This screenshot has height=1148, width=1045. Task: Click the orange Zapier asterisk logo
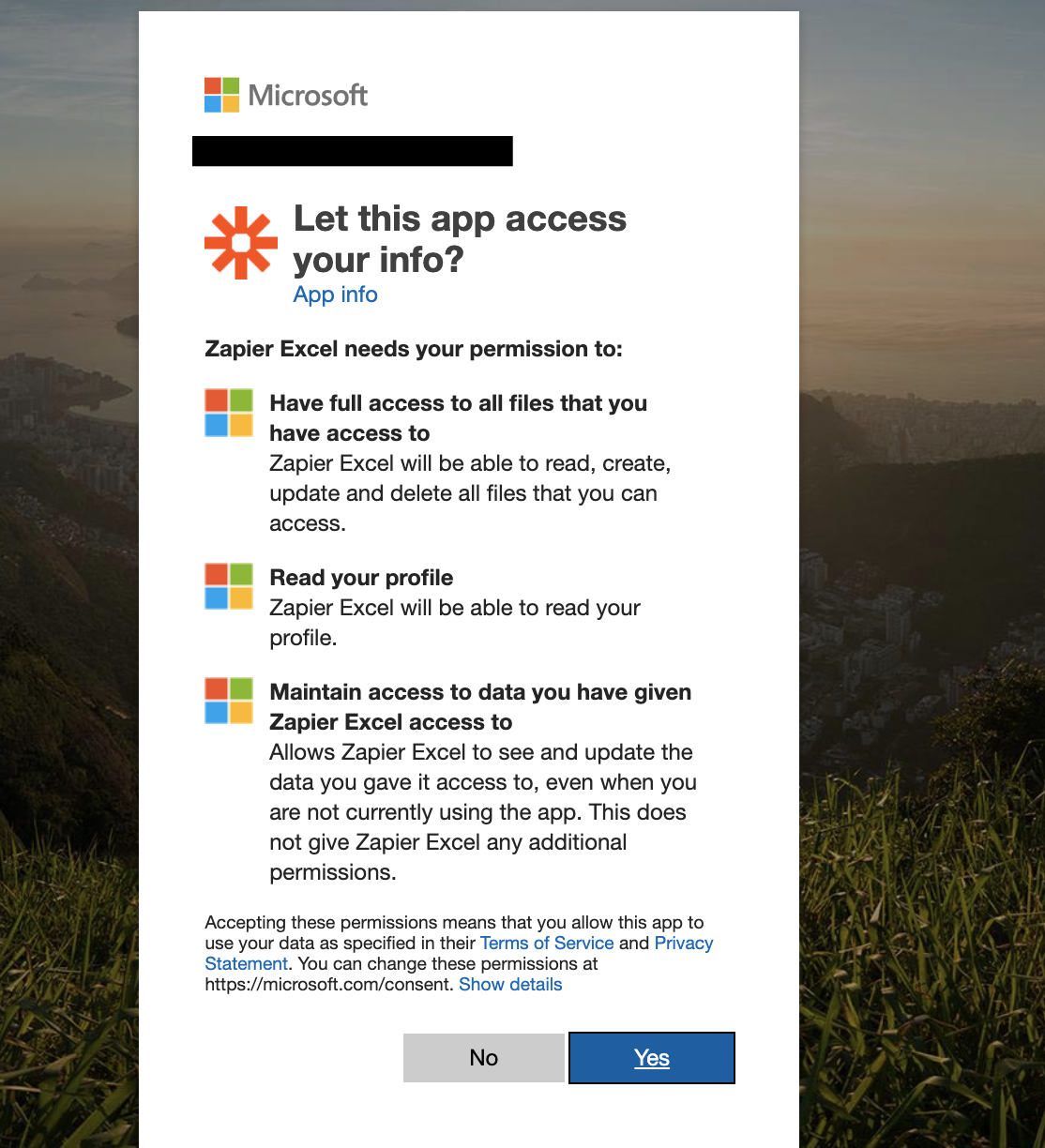click(x=241, y=242)
